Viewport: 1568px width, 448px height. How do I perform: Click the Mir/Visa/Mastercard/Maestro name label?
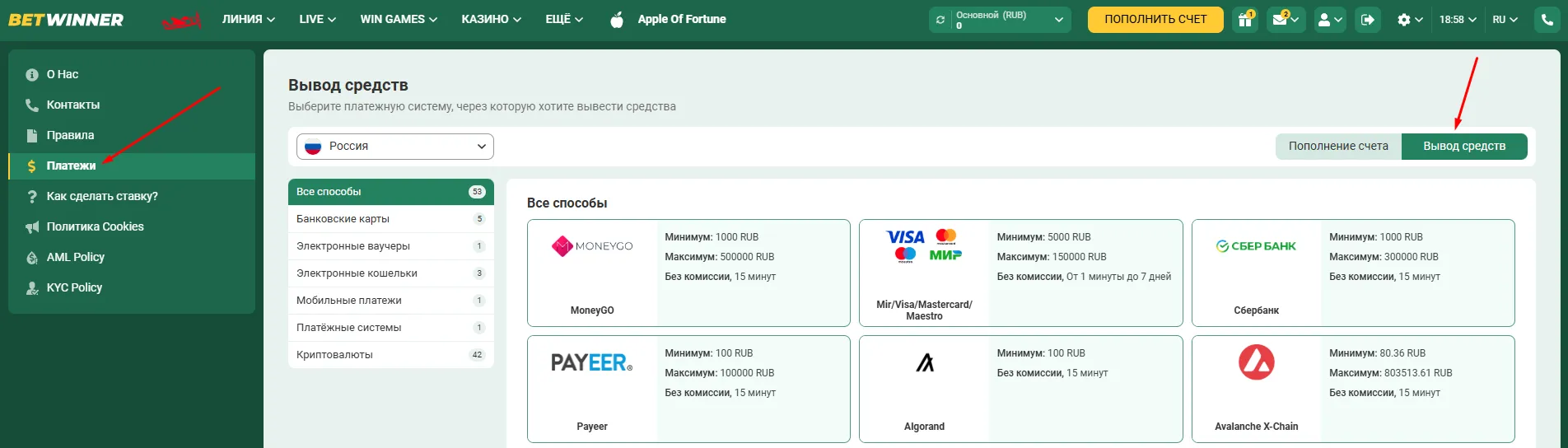924,310
